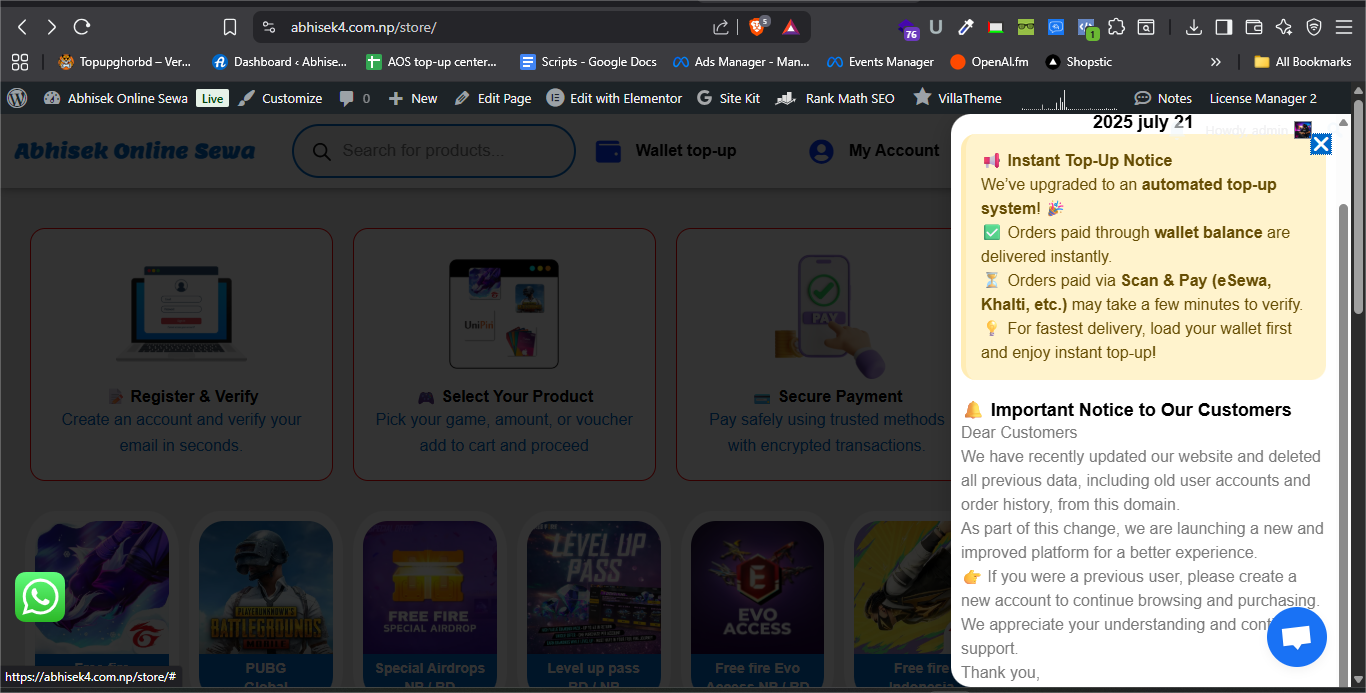Click the browser downloads icon
This screenshot has height=693, width=1366.
[x=1193, y=27]
